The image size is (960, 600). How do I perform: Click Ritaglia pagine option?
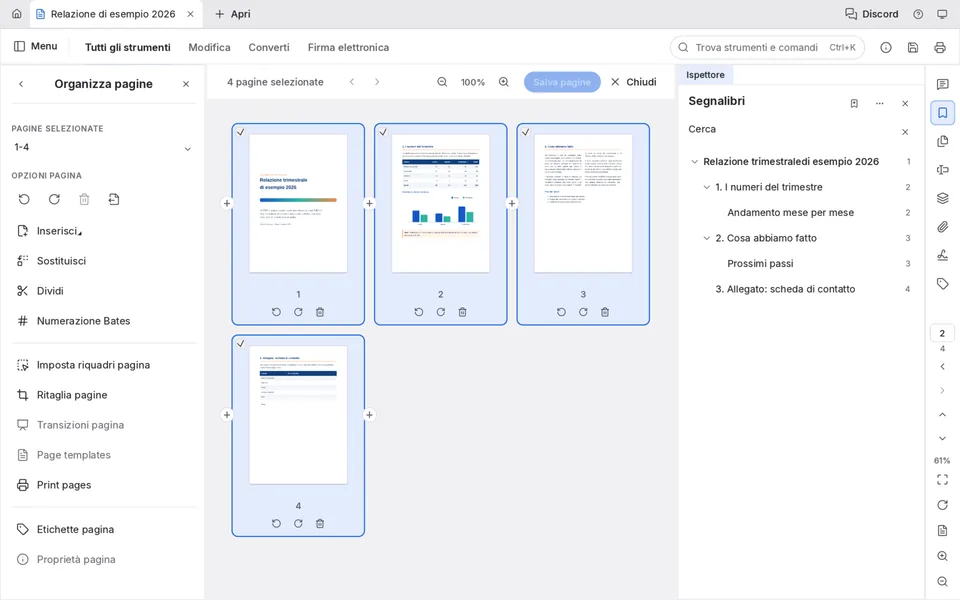click(x=72, y=395)
